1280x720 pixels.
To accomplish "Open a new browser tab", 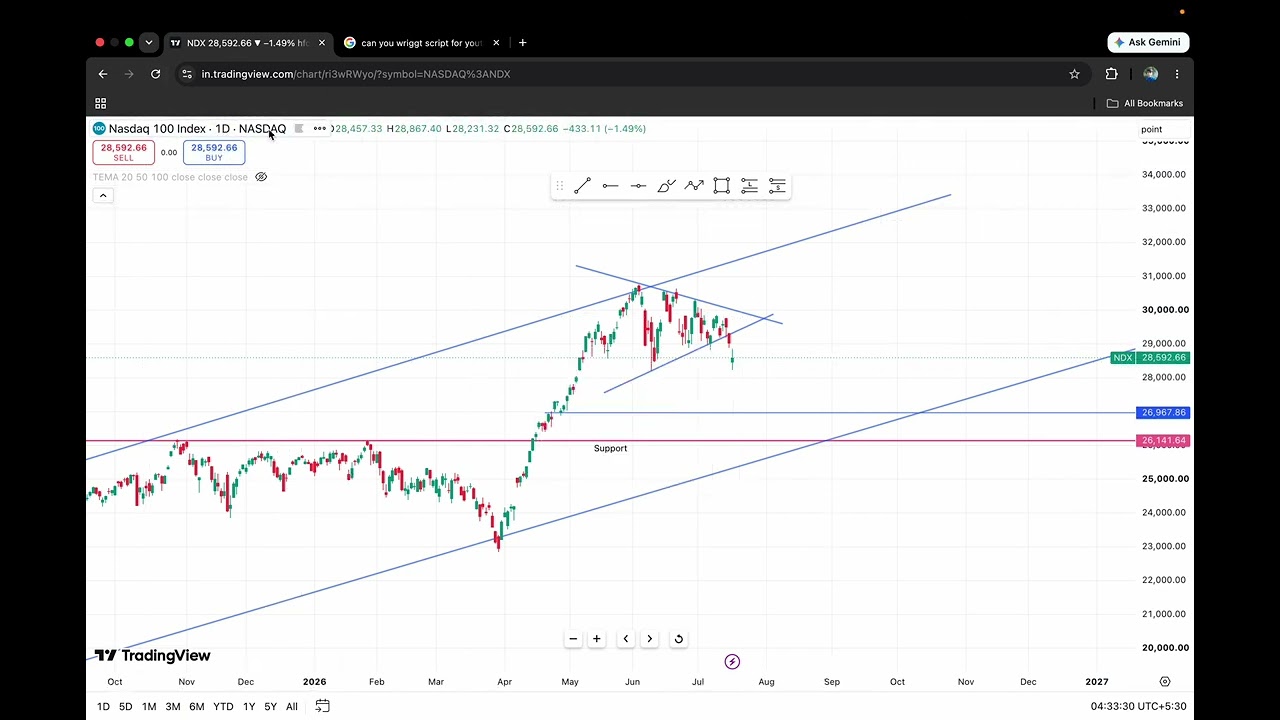I will click(x=523, y=43).
